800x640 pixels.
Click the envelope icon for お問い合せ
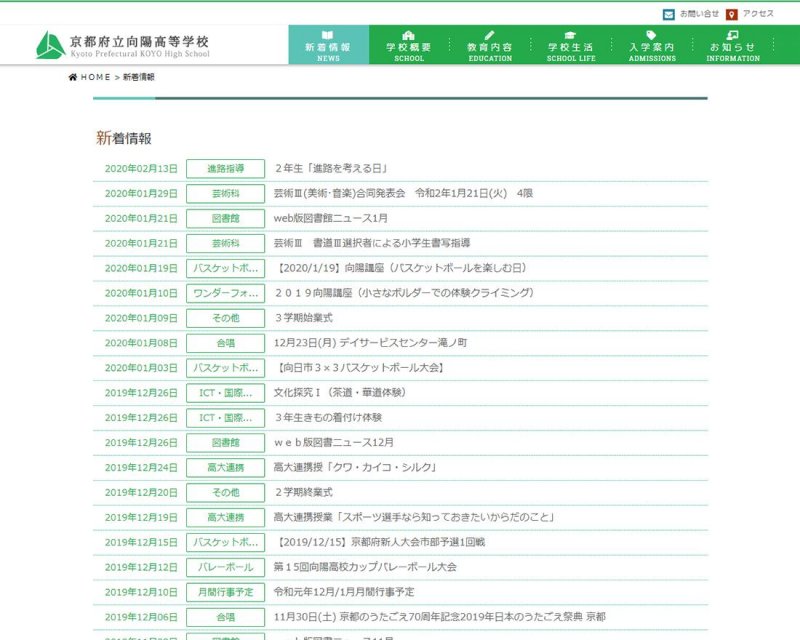tap(668, 14)
